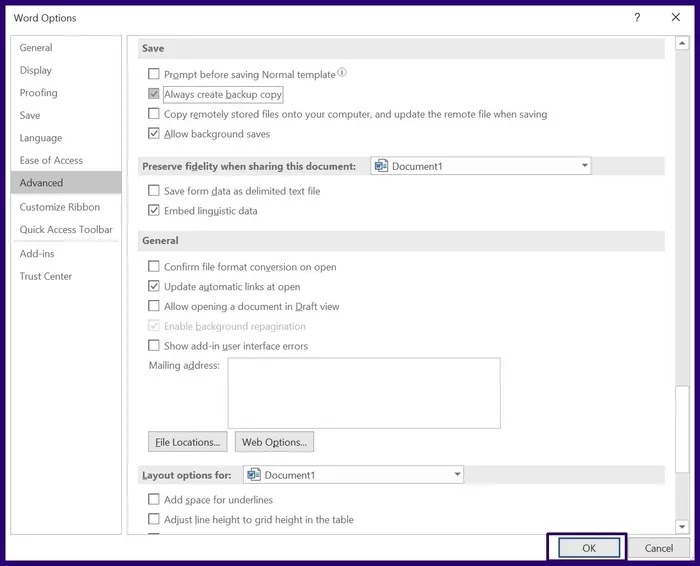Viewport: 700px width, 566px height.
Task: Check Show add-in user interface errors
Action: pos(154,345)
